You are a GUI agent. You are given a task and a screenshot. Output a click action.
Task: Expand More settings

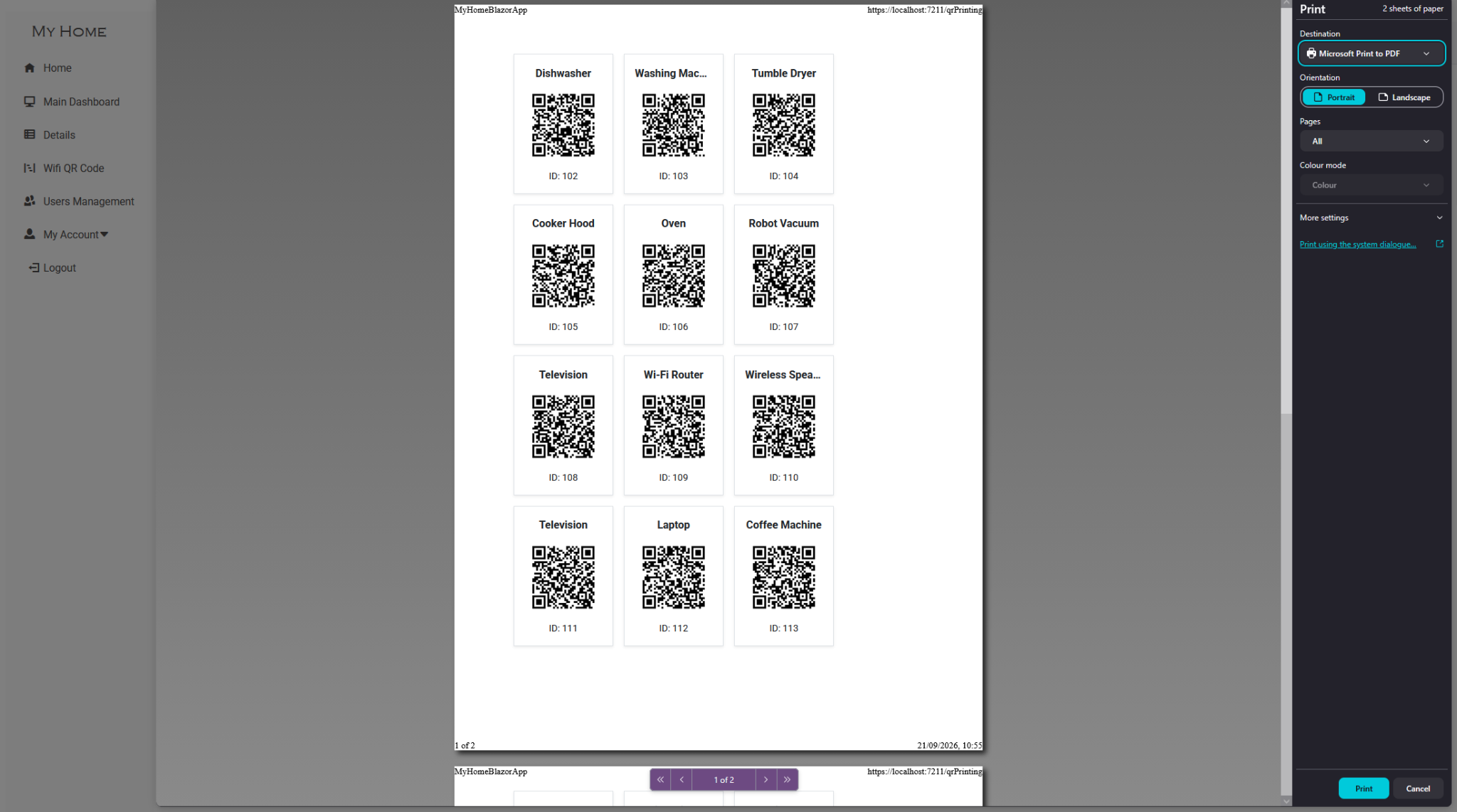tap(1371, 218)
